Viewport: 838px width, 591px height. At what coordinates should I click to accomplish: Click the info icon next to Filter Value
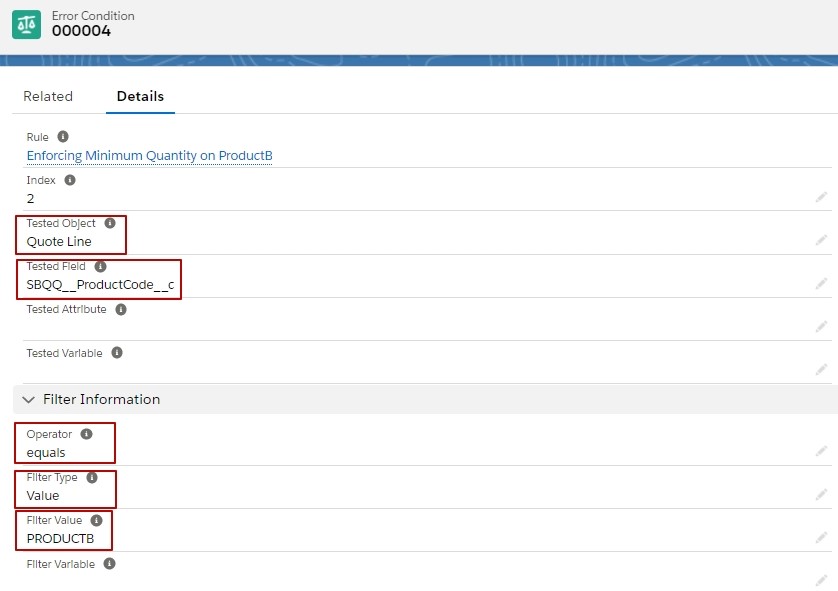click(x=96, y=520)
